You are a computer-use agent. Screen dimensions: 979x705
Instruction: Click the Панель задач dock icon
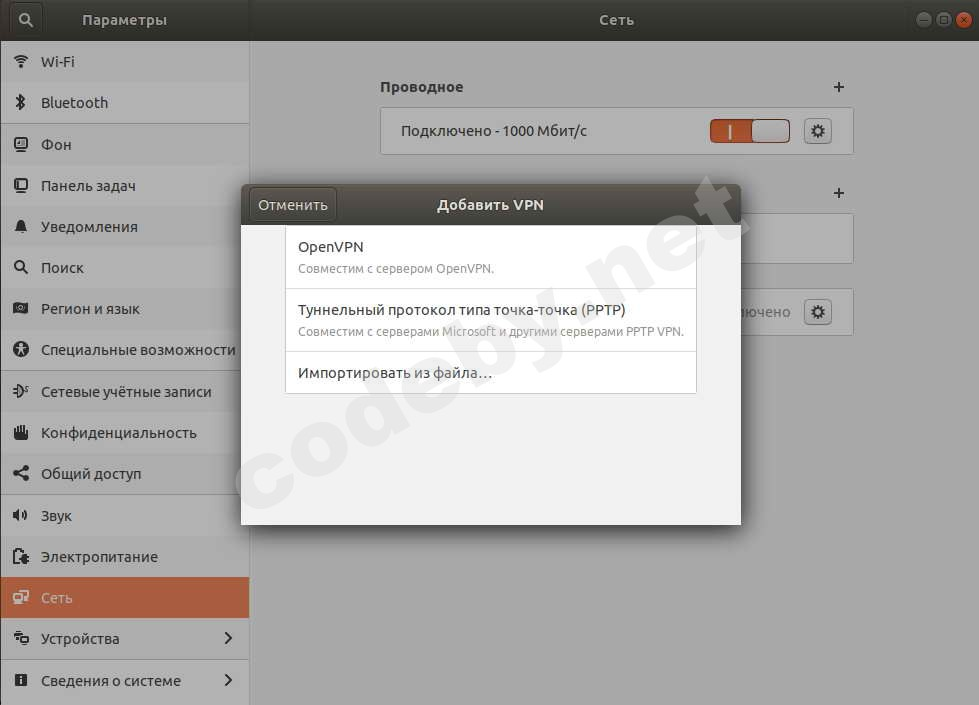point(21,185)
